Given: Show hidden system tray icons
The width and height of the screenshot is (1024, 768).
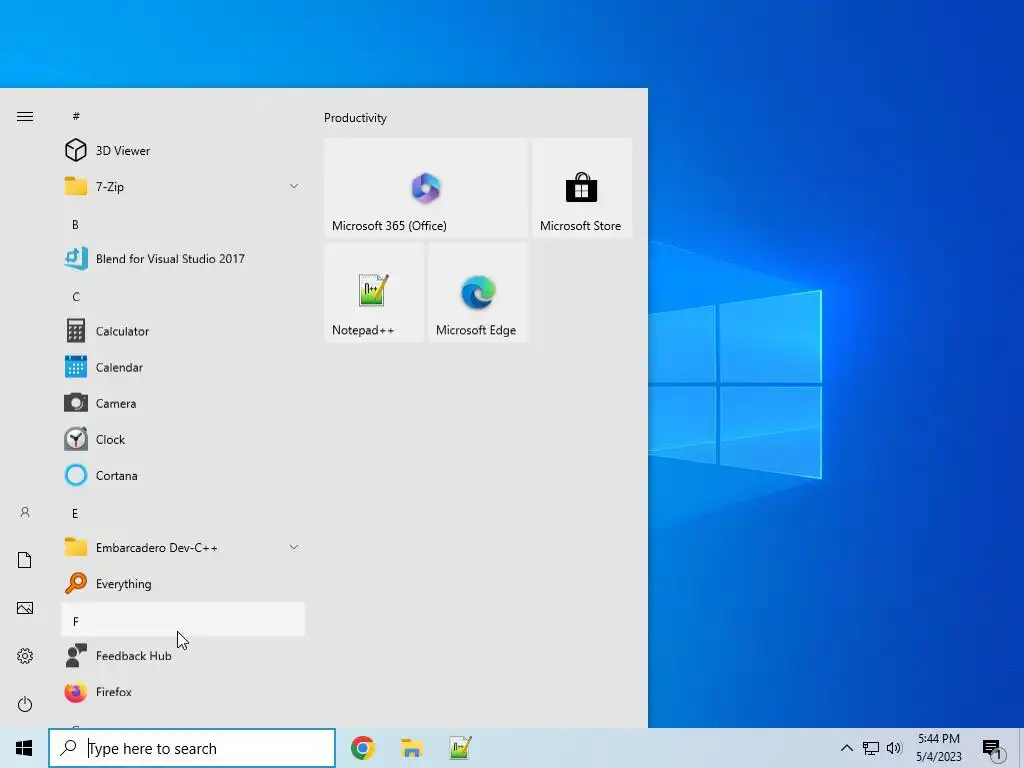Looking at the screenshot, I should click(x=846, y=748).
